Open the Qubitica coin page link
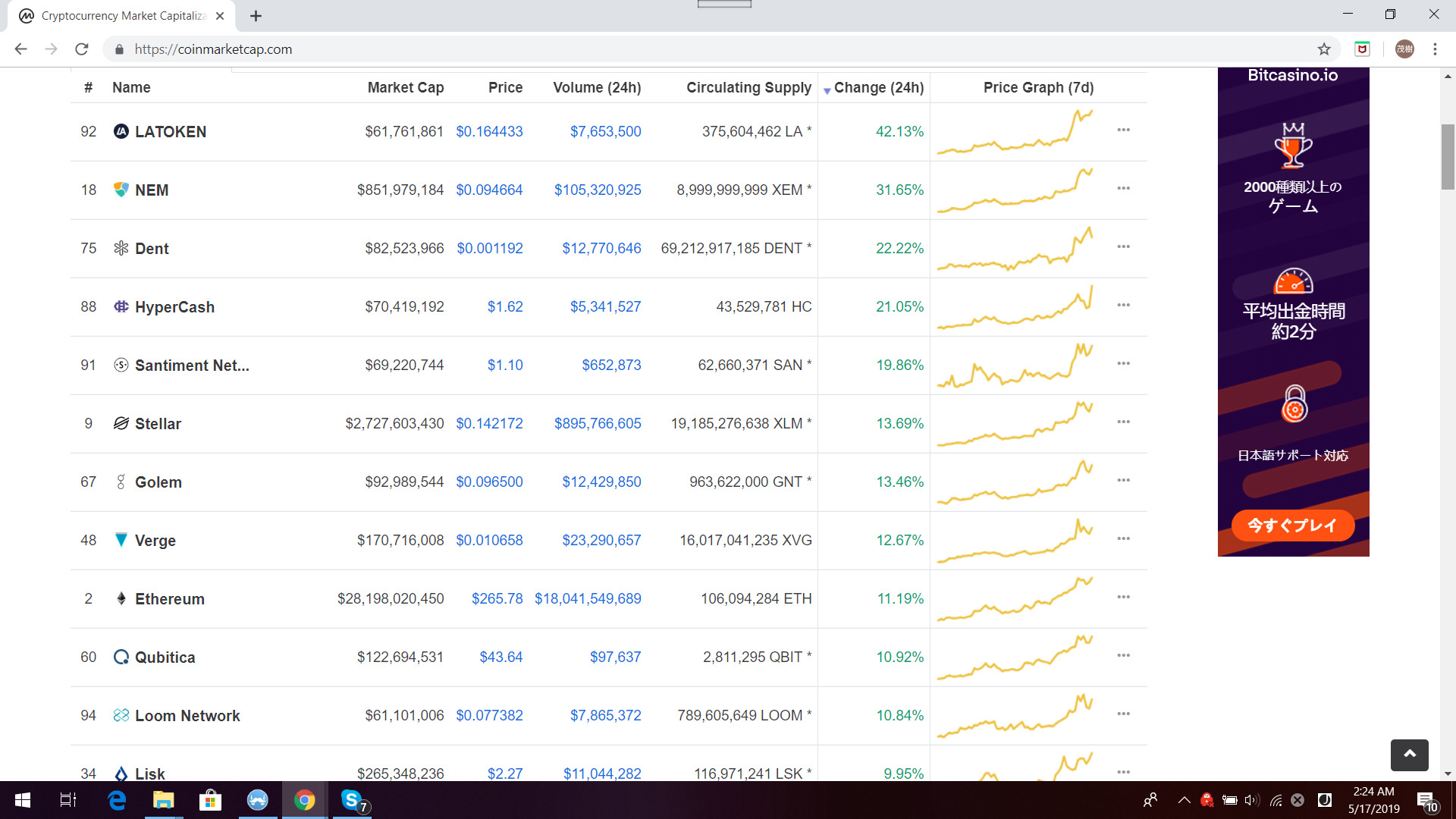The image size is (1456, 819). (165, 657)
